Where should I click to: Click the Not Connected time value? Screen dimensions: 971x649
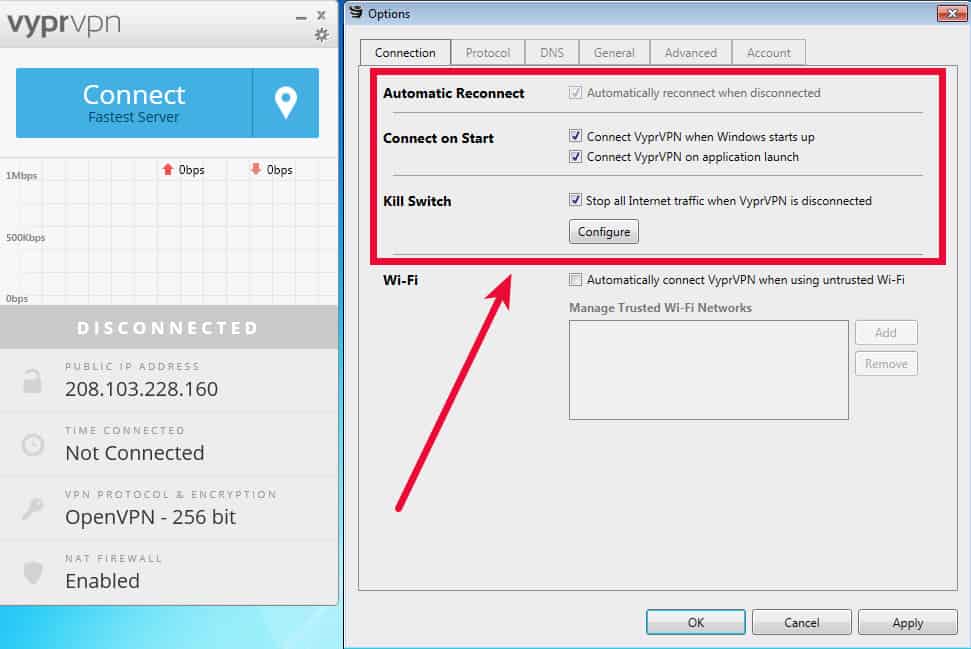click(x=134, y=453)
